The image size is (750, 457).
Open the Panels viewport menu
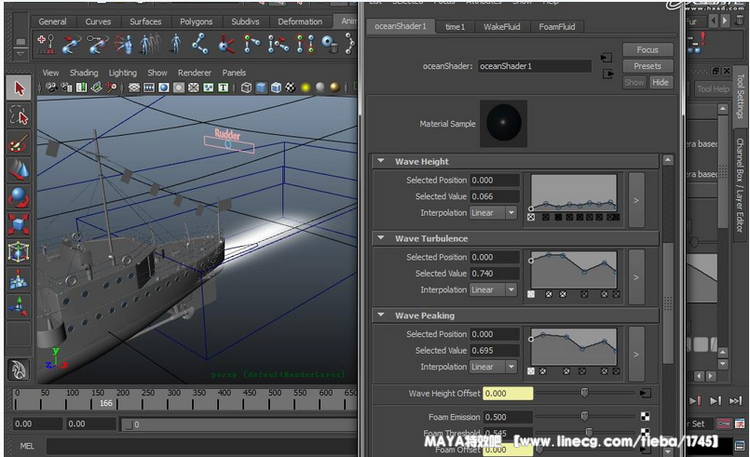pyautogui.click(x=234, y=73)
